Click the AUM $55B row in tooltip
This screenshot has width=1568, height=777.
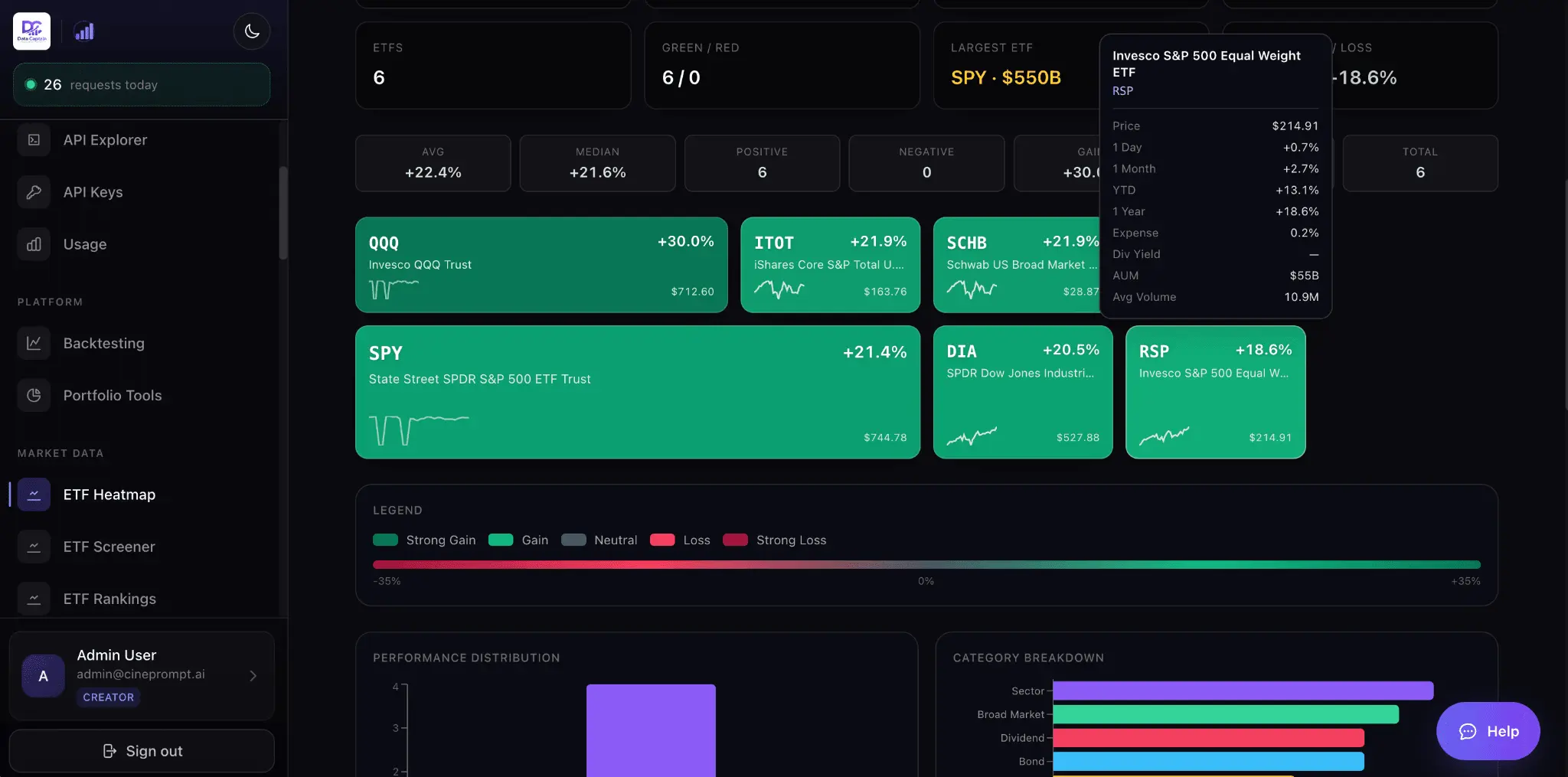(1216, 276)
